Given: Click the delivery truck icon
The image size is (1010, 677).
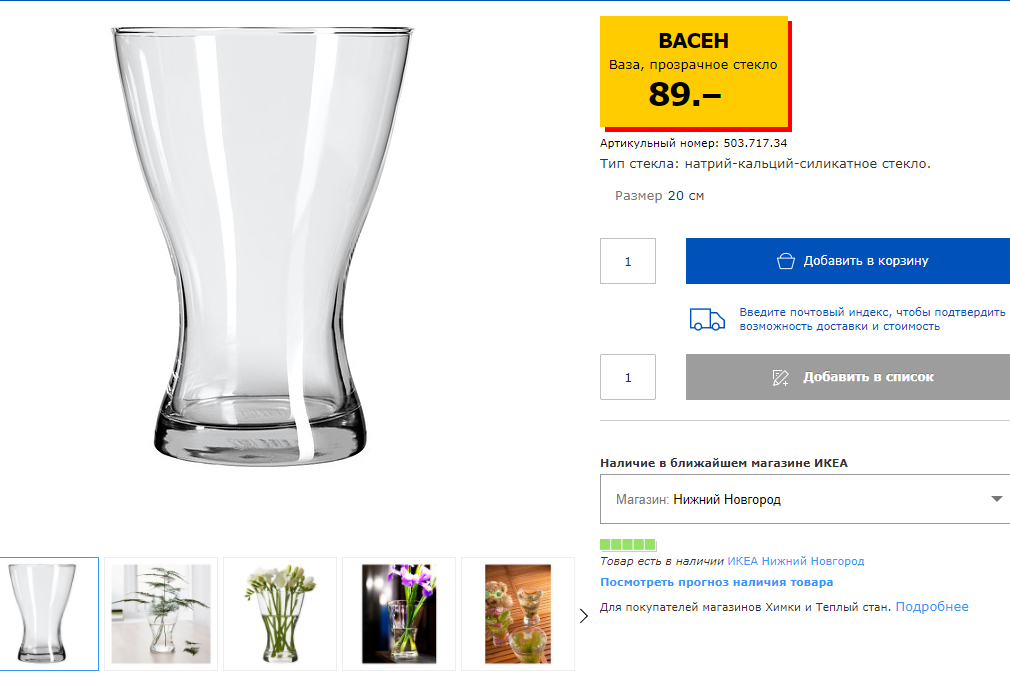Looking at the screenshot, I should (707, 319).
